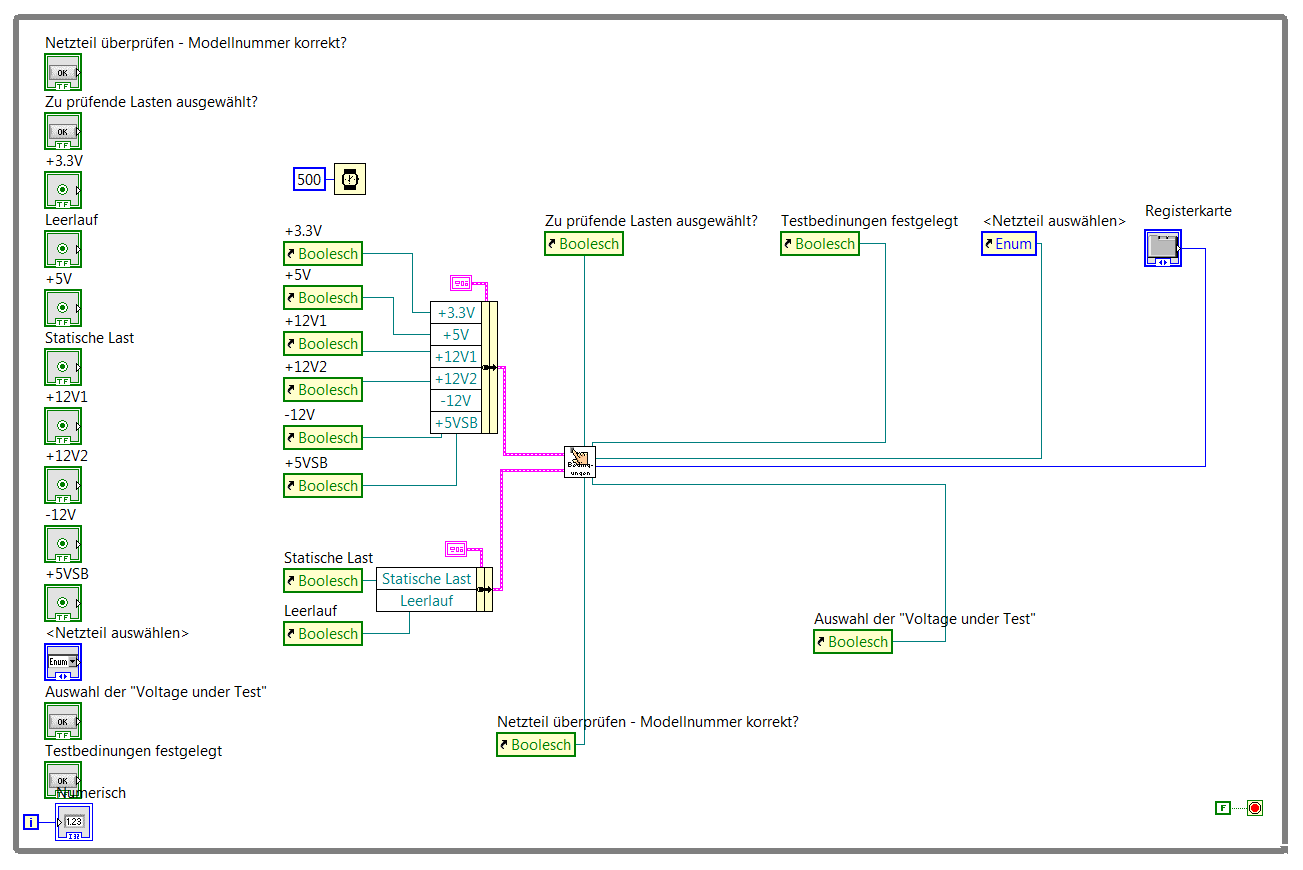
Task: Click the Testbedingungen festgelegt terminal on left
Action: pos(63,780)
